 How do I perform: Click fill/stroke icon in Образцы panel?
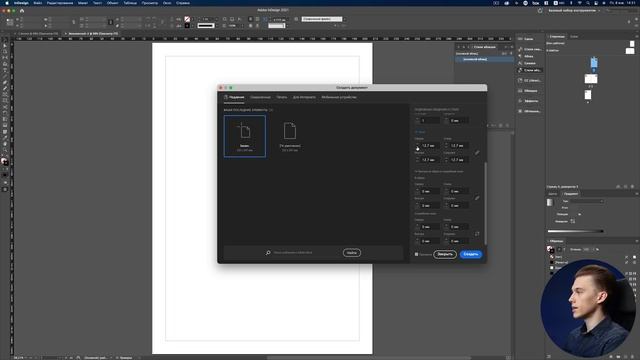tap(551, 249)
